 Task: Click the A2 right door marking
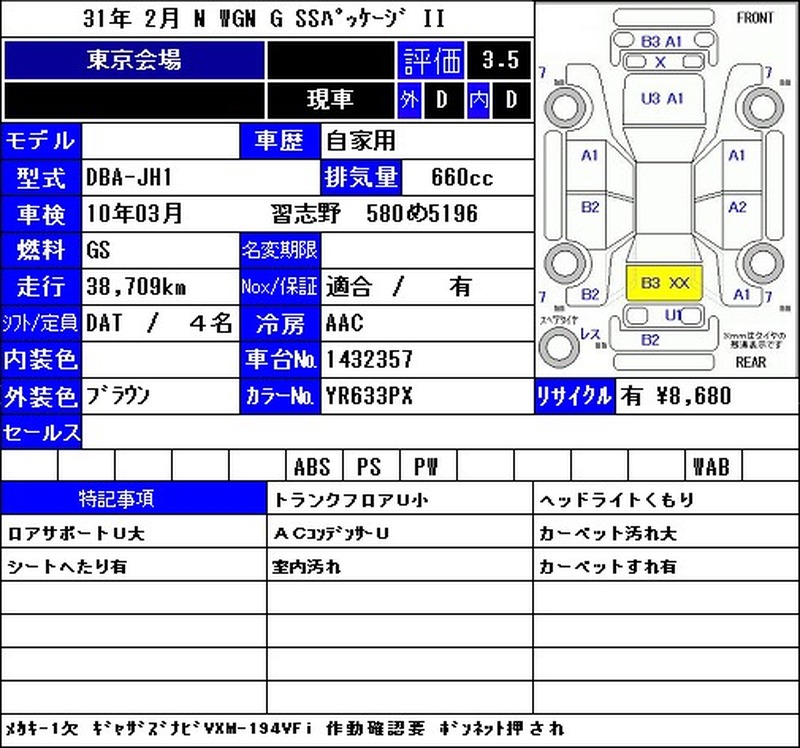[x=737, y=207]
